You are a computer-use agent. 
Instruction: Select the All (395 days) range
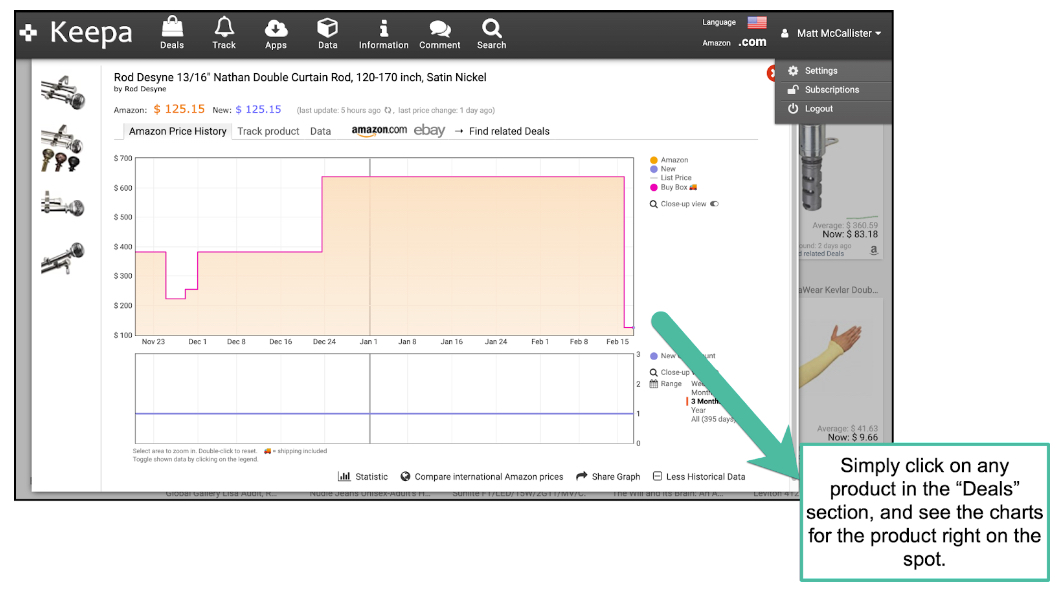click(x=713, y=419)
